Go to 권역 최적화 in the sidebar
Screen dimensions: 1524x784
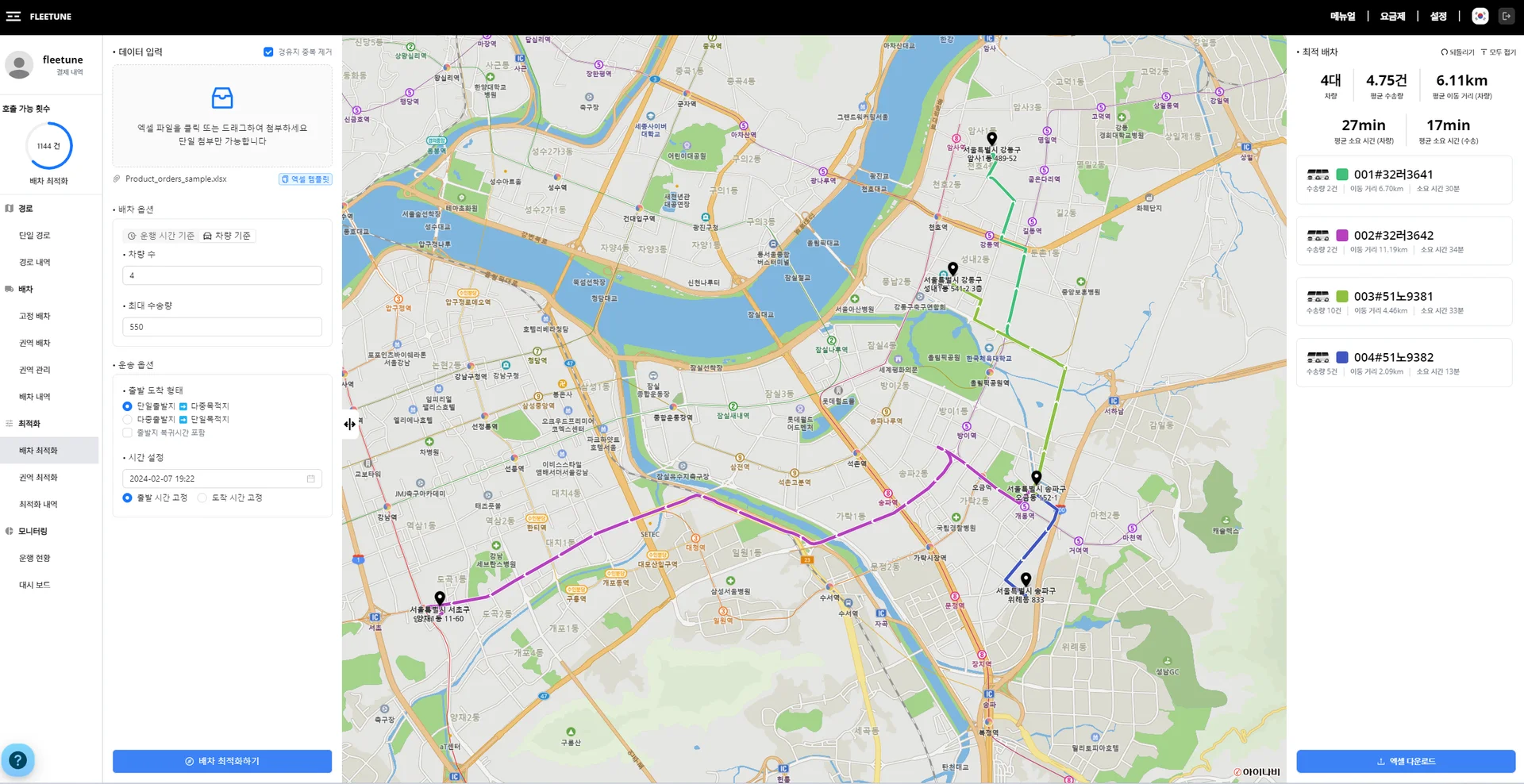pos(38,477)
